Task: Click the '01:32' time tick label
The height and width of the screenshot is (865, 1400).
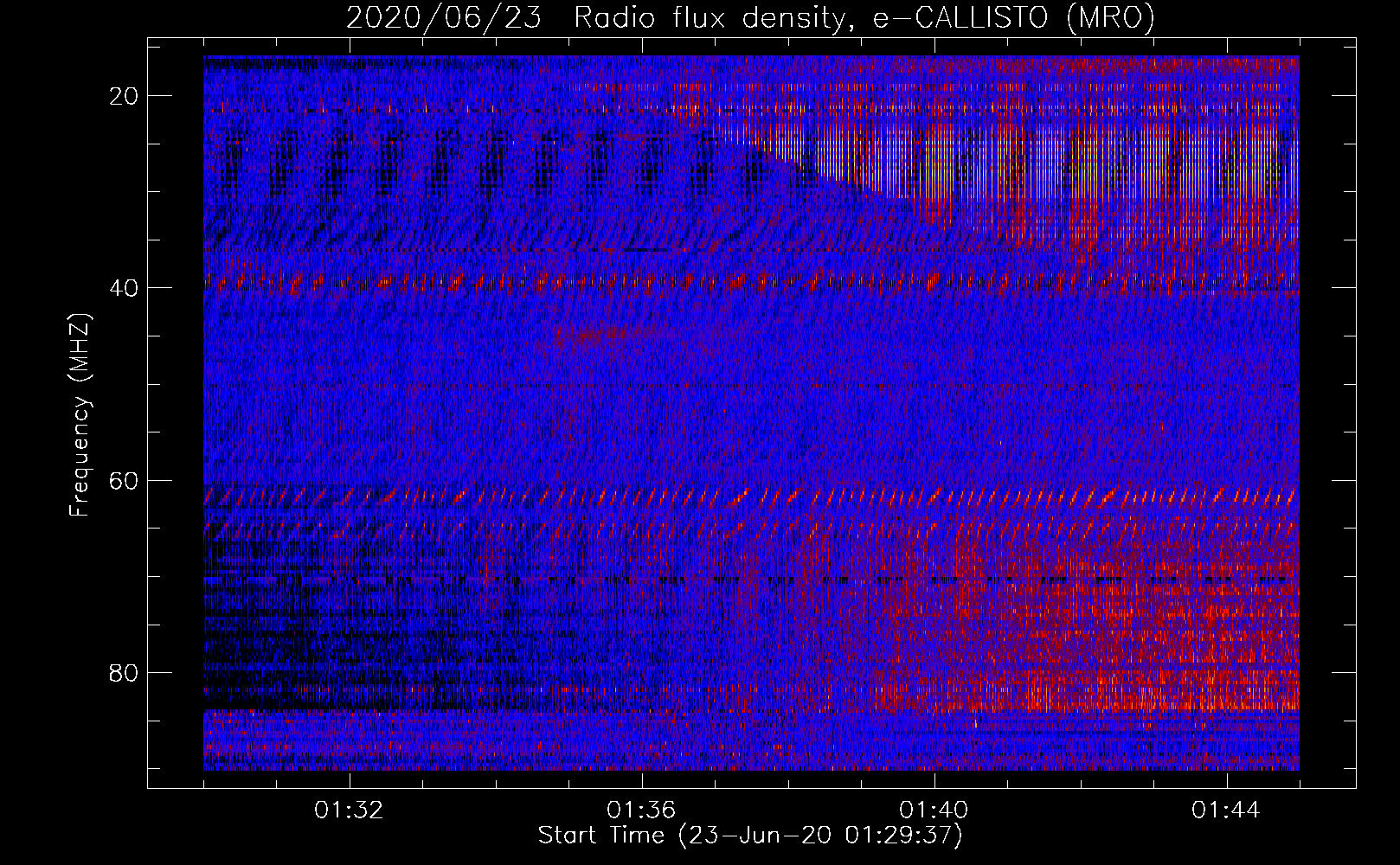Action: coord(350,811)
